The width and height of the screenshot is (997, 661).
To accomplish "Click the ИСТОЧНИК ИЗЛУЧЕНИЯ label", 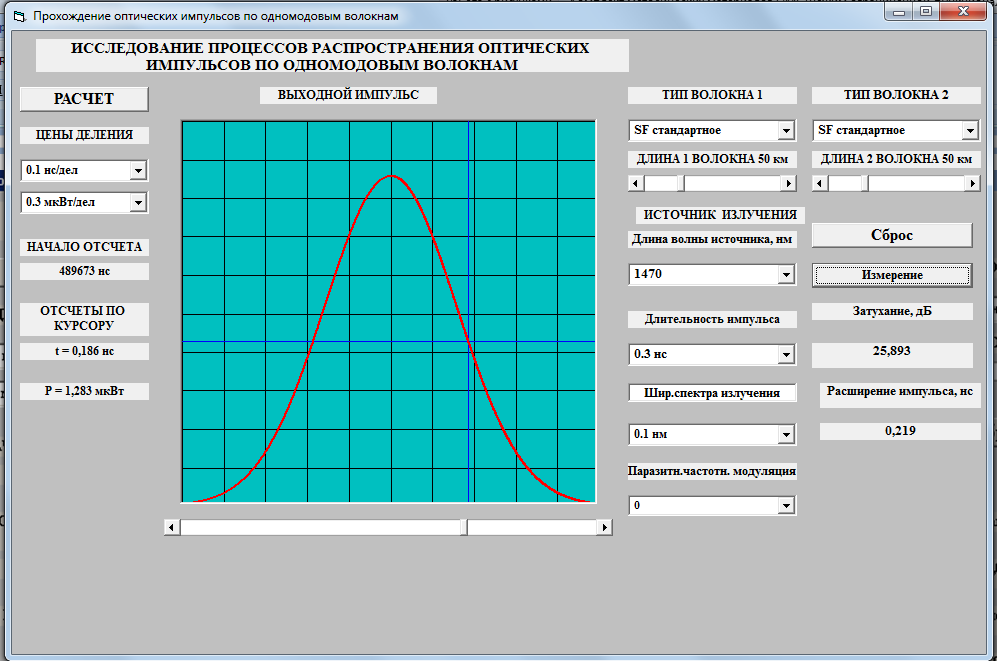I will click(x=720, y=215).
